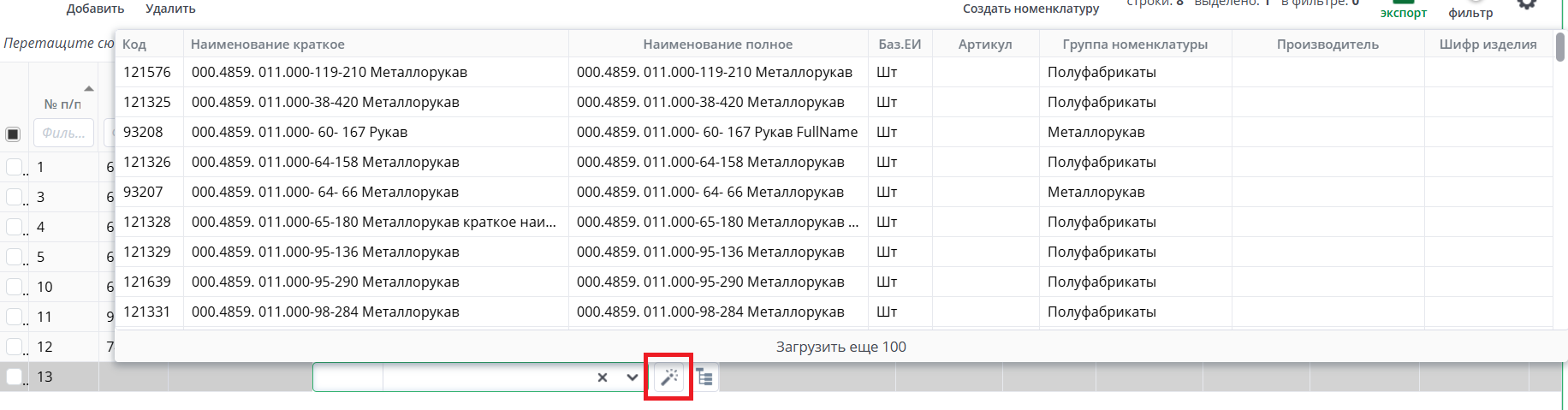Open the tree structure icon in row 13
Screen dimensions: 1568x410
704,377
